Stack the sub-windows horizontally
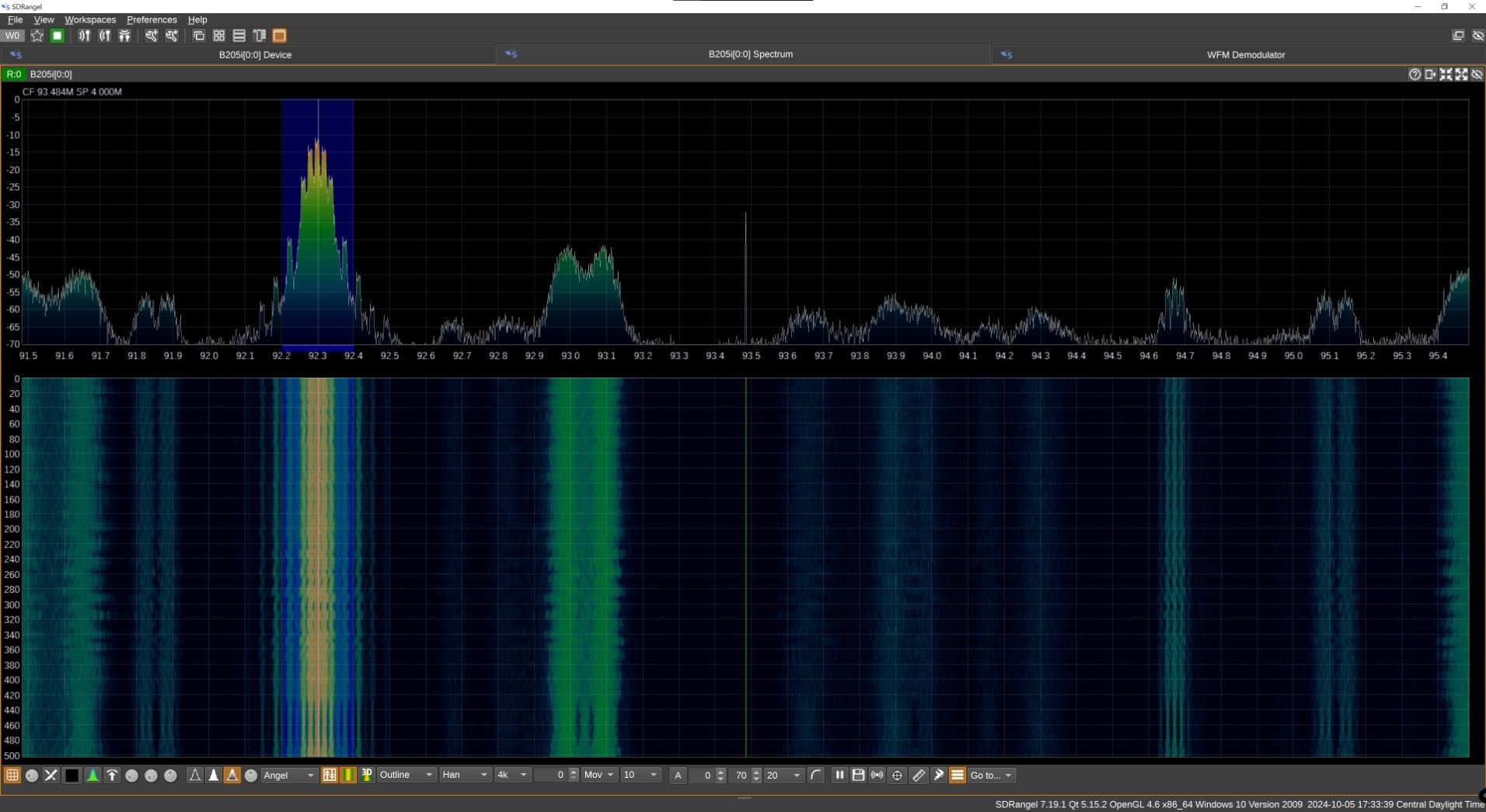The height and width of the screenshot is (812, 1486). (239, 36)
